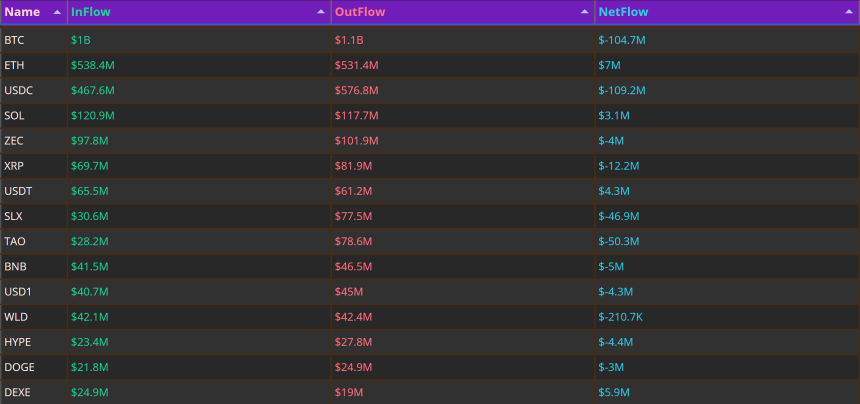Click the sort arrow in OutFlow header
This screenshot has height=404, width=860.
coord(585,12)
